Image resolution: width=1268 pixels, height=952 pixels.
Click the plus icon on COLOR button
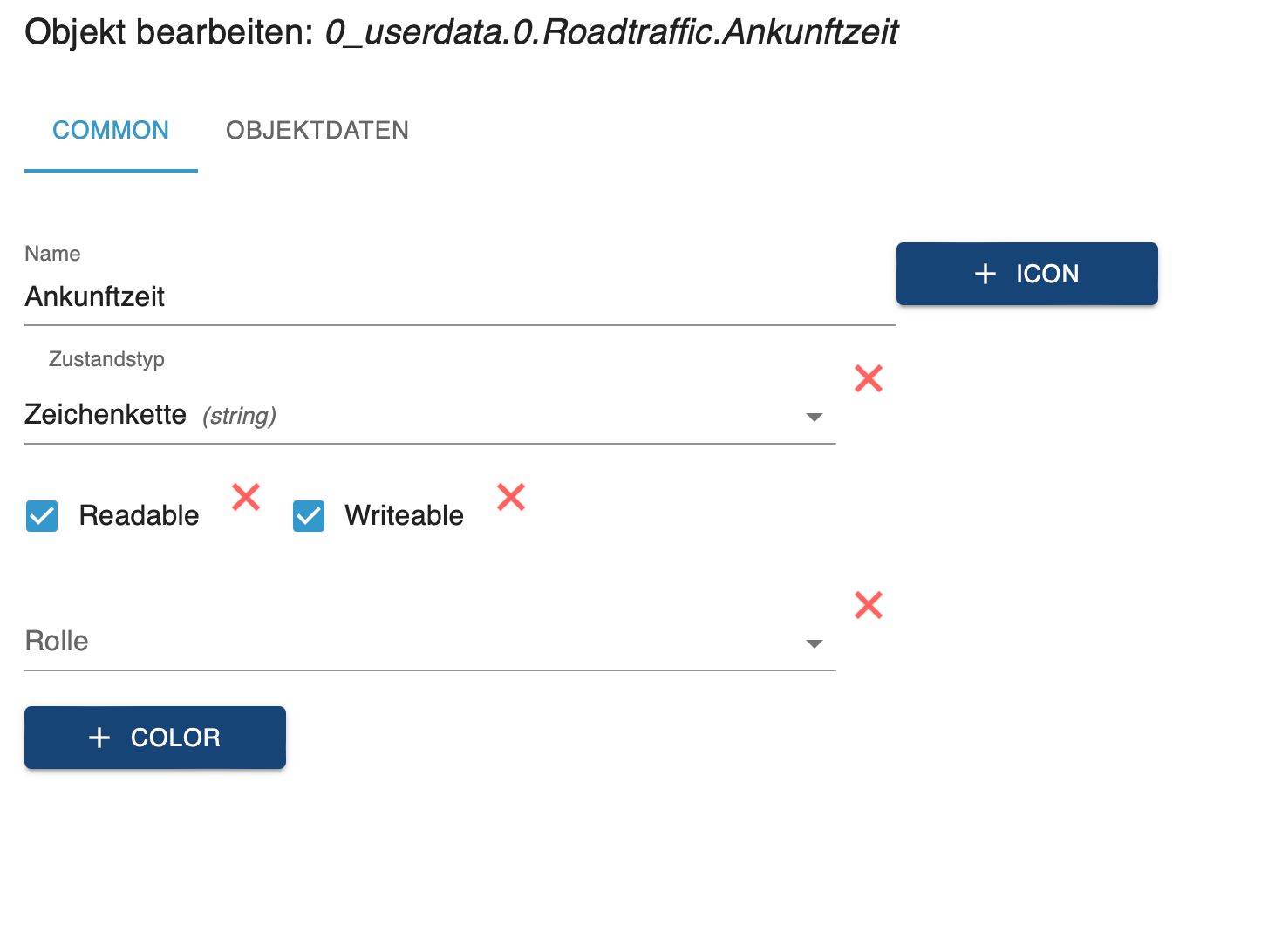click(x=100, y=738)
